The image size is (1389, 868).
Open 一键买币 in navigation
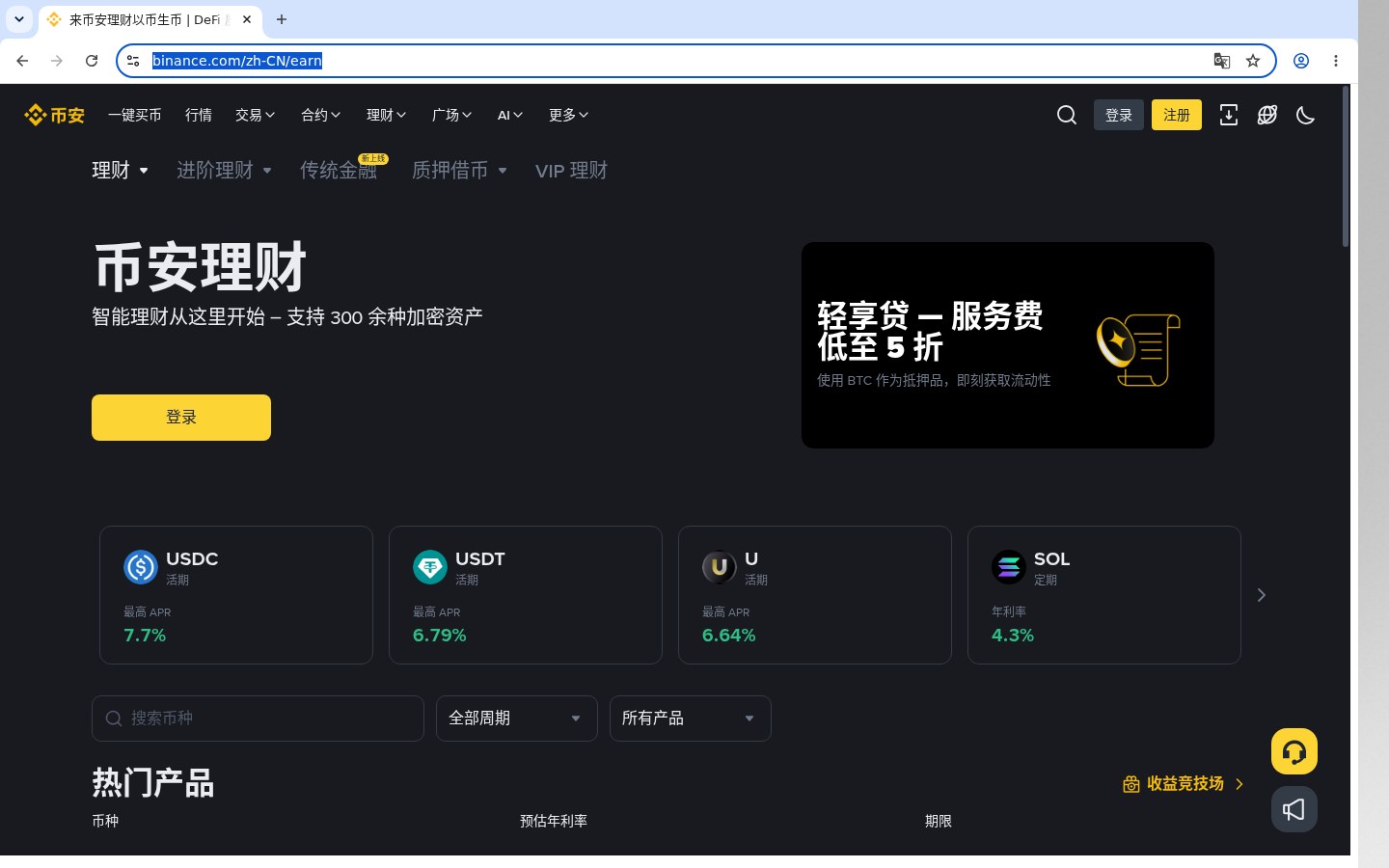coord(135,115)
